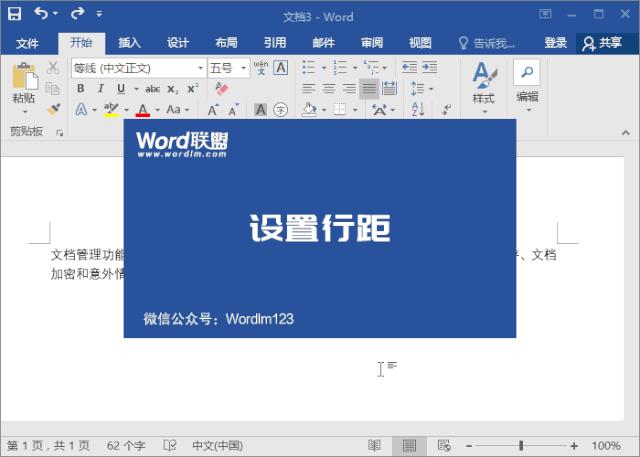Click the Cut scissors icon

pos(53,68)
